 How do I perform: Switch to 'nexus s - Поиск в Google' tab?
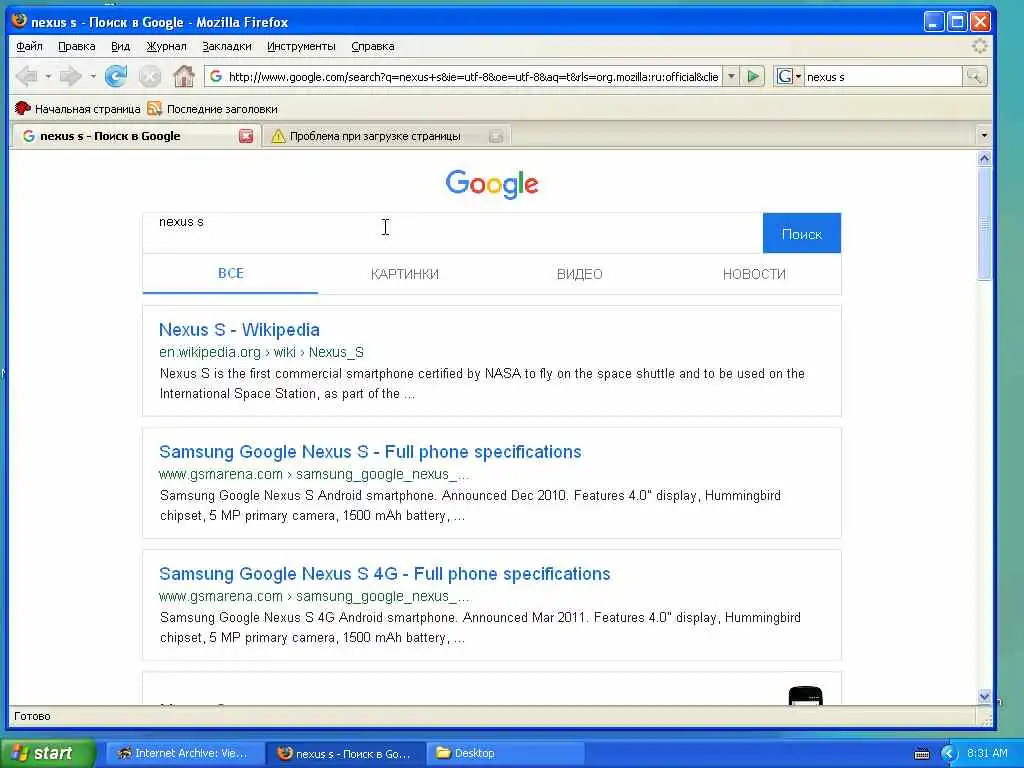click(134, 136)
